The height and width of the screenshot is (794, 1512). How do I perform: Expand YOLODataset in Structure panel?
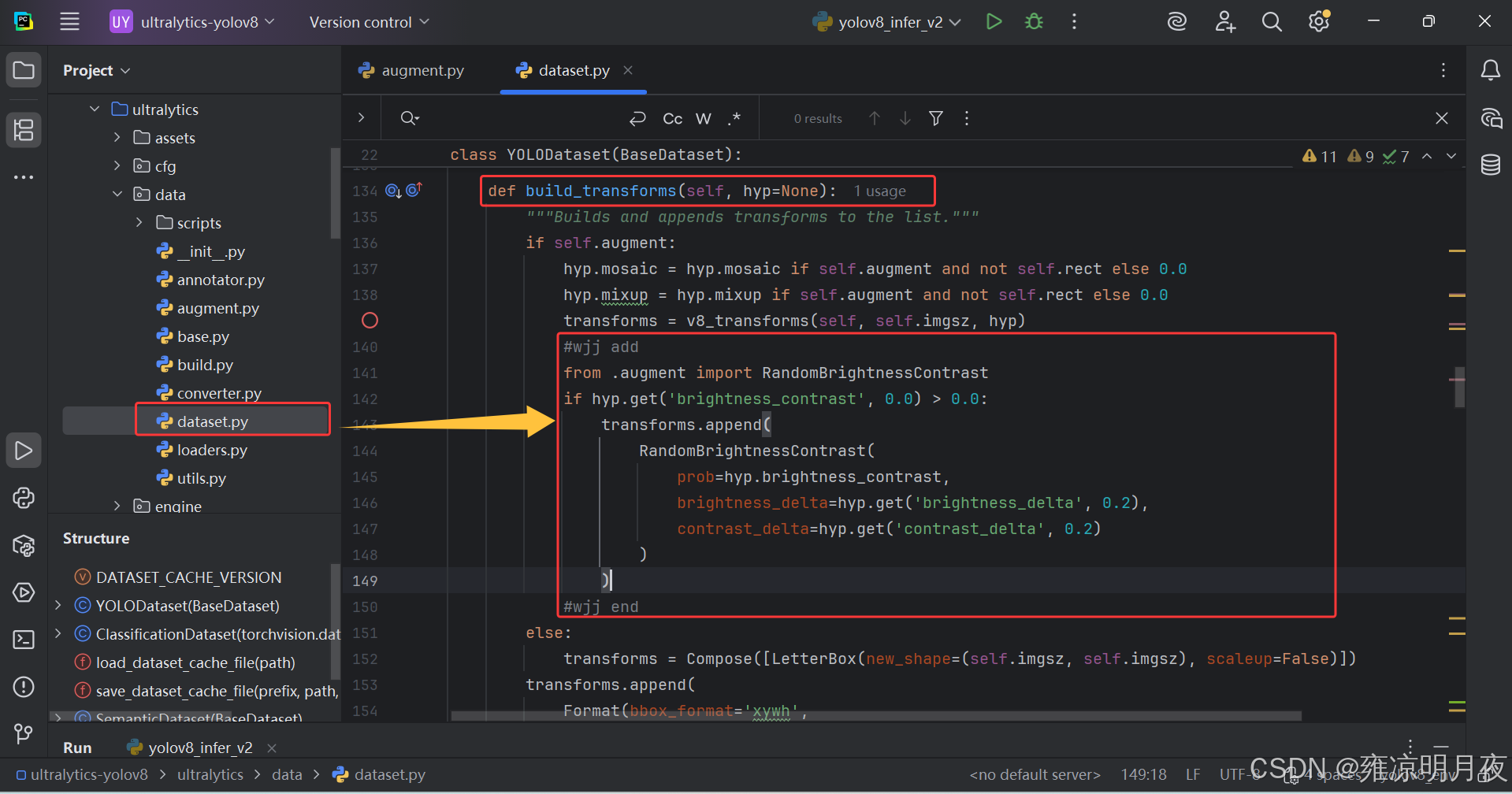point(58,605)
